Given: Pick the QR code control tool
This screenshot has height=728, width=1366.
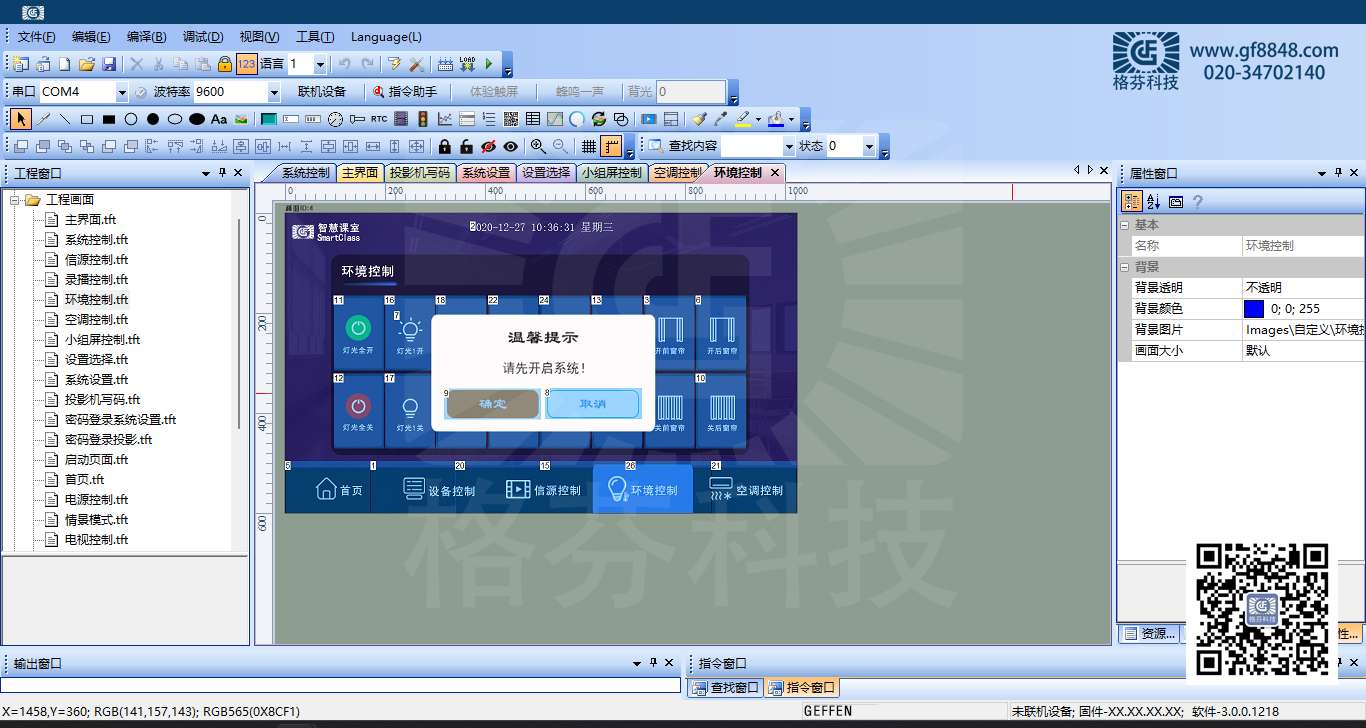Looking at the screenshot, I should click(511, 119).
